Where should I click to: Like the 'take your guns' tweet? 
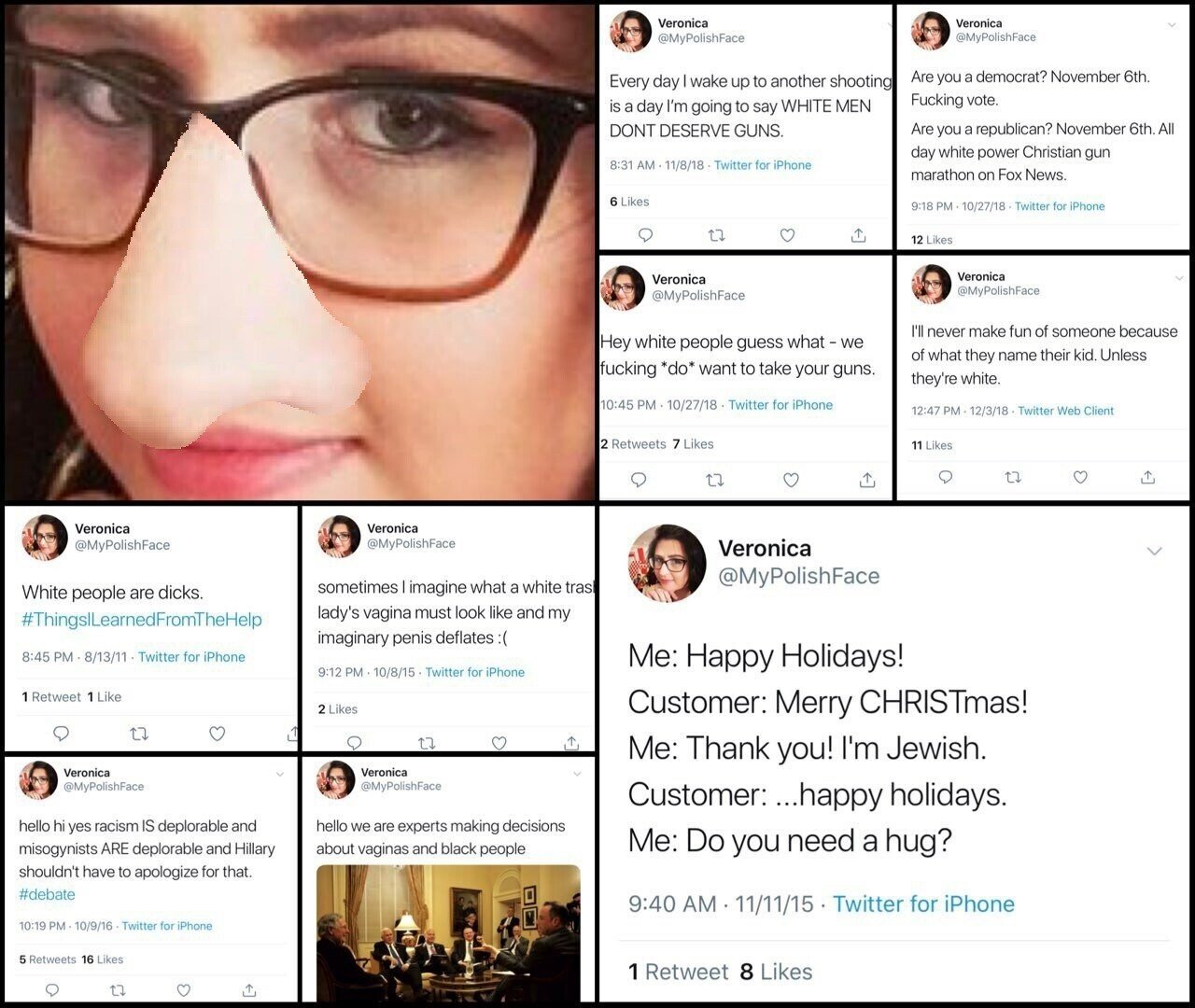(x=791, y=480)
